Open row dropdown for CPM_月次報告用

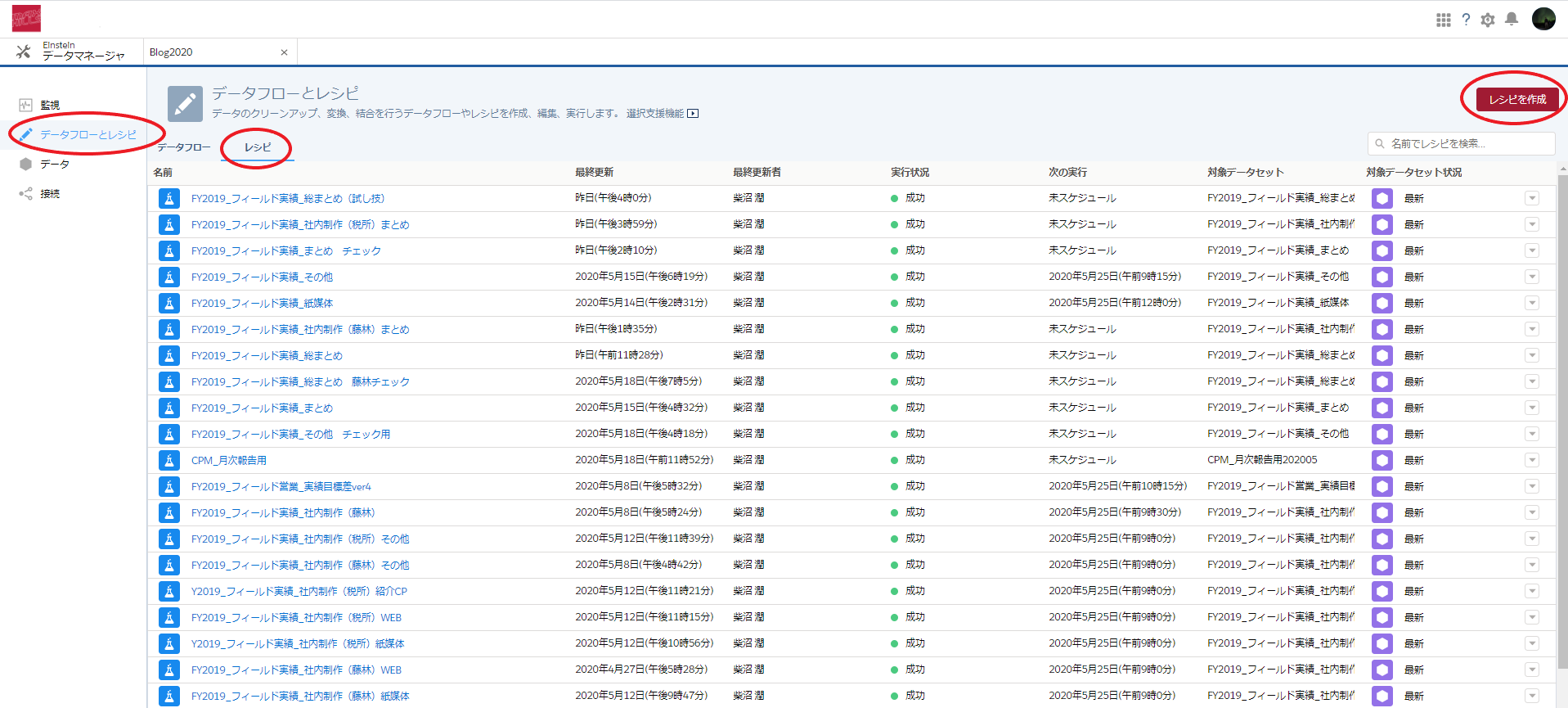(1532, 460)
